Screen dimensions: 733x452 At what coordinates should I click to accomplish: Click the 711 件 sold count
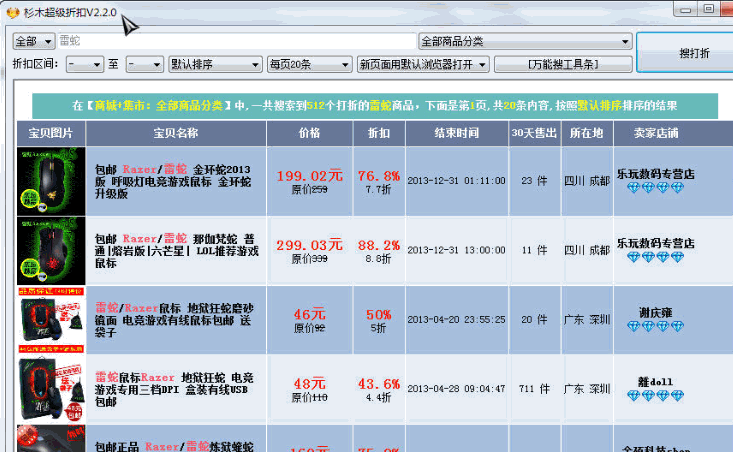[x=534, y=389]
